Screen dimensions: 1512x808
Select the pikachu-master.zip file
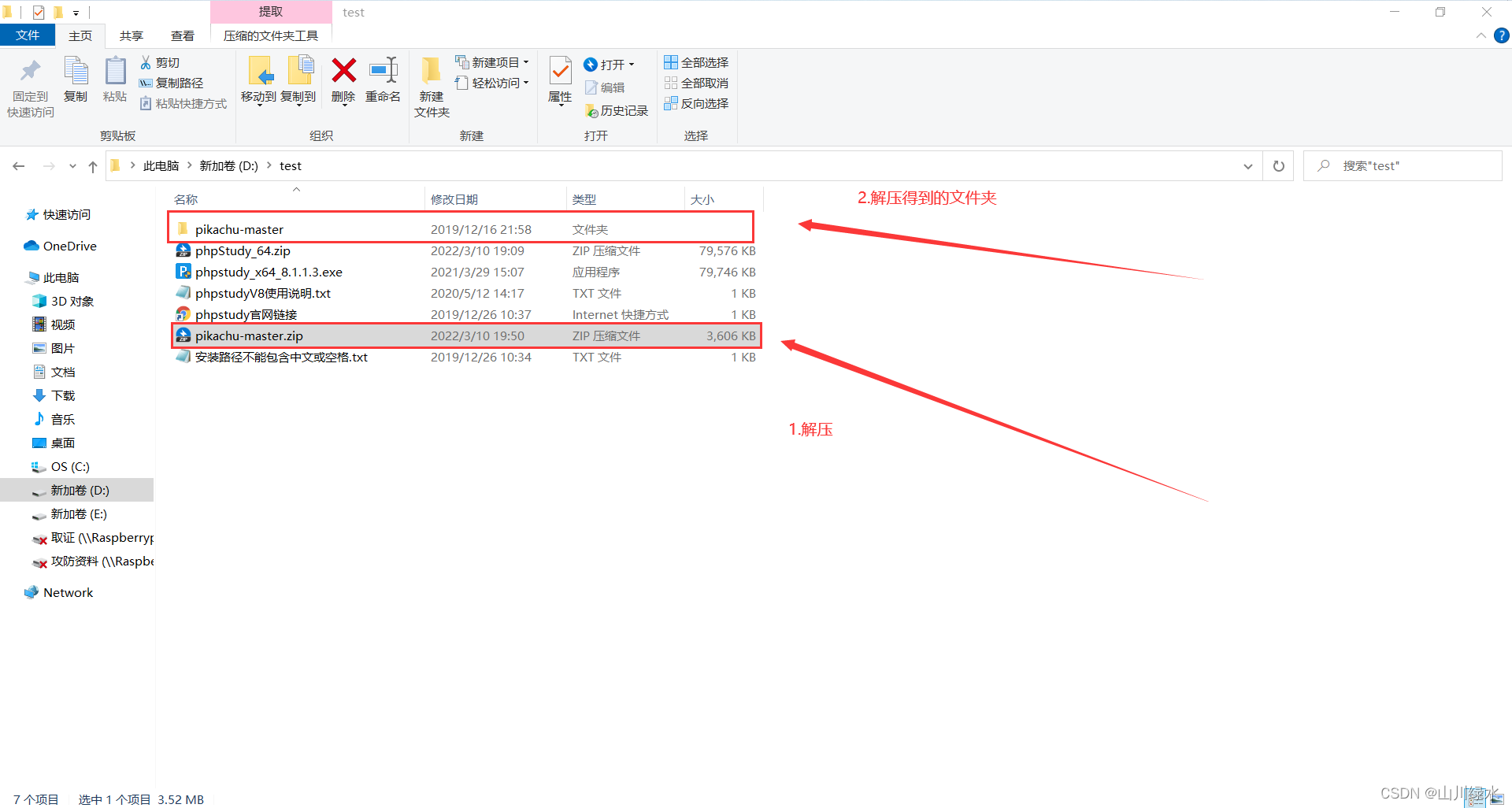465,335
